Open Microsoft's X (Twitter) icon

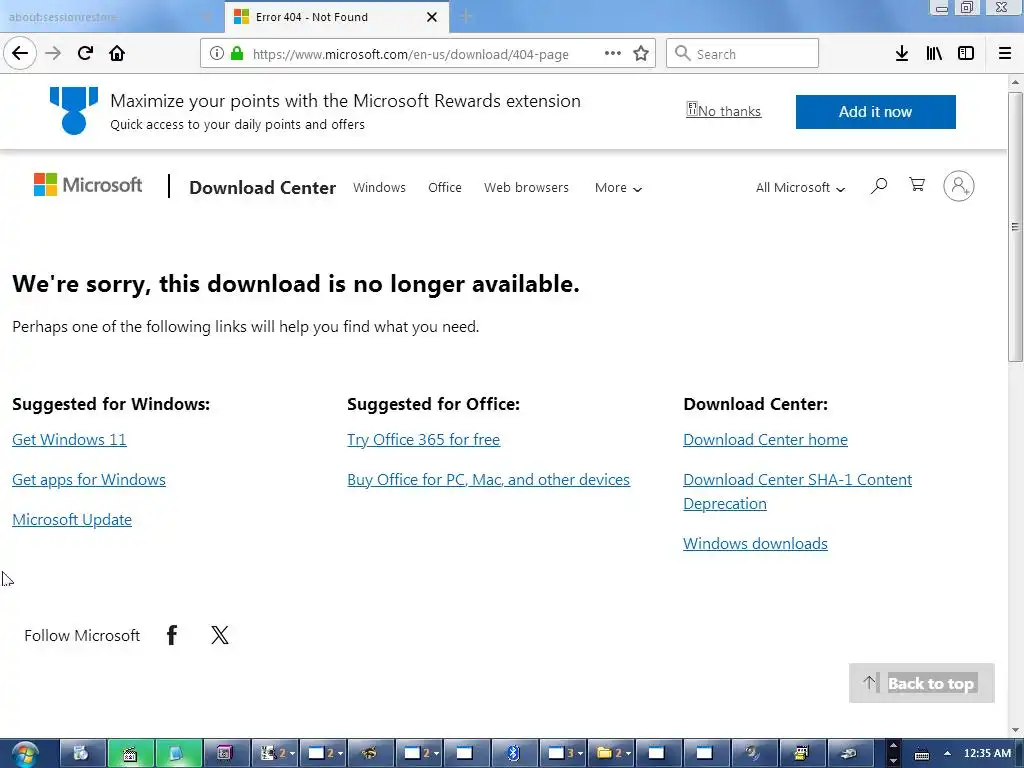(x=220, y=635)
